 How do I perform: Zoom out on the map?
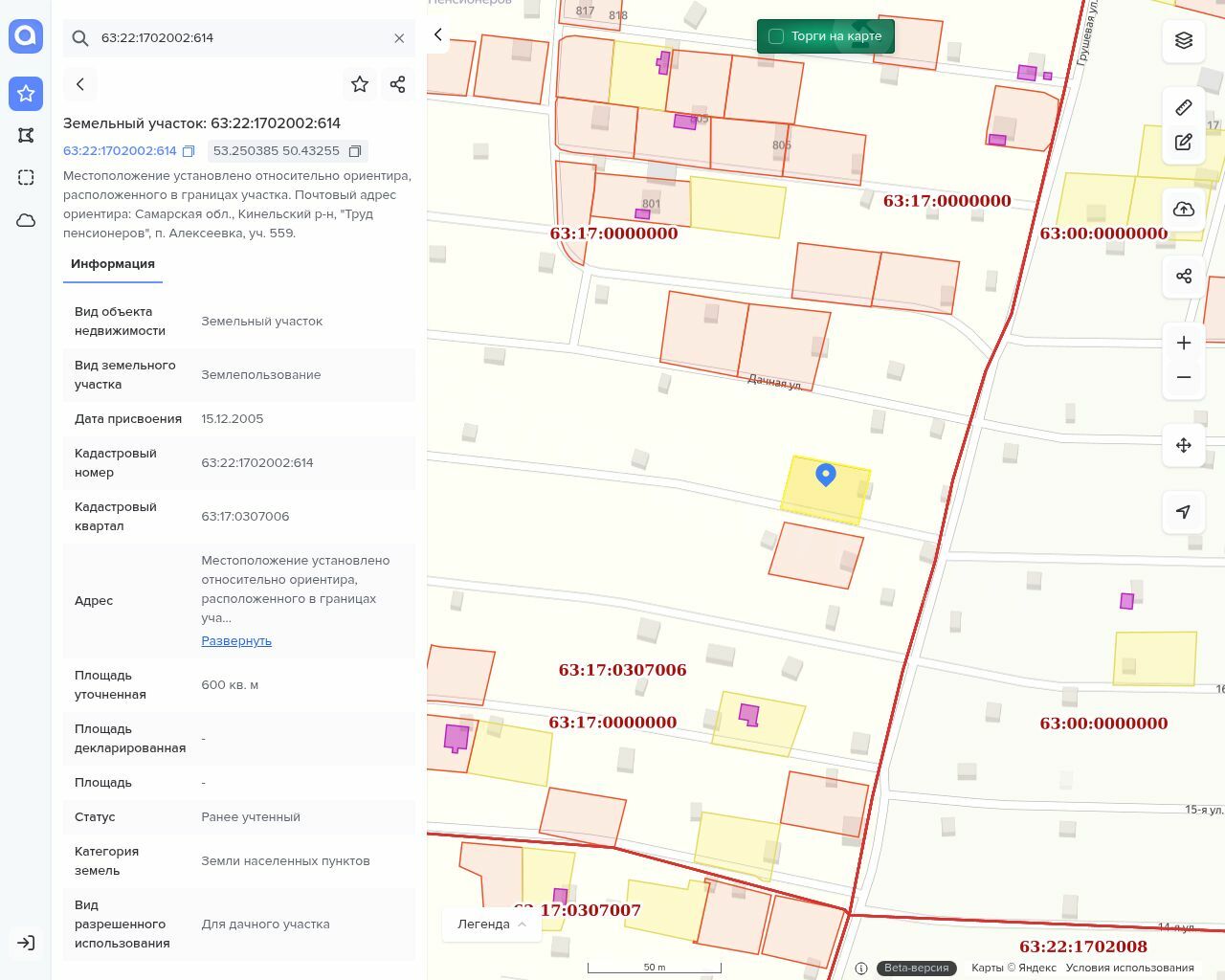[x=1184, y=377]
